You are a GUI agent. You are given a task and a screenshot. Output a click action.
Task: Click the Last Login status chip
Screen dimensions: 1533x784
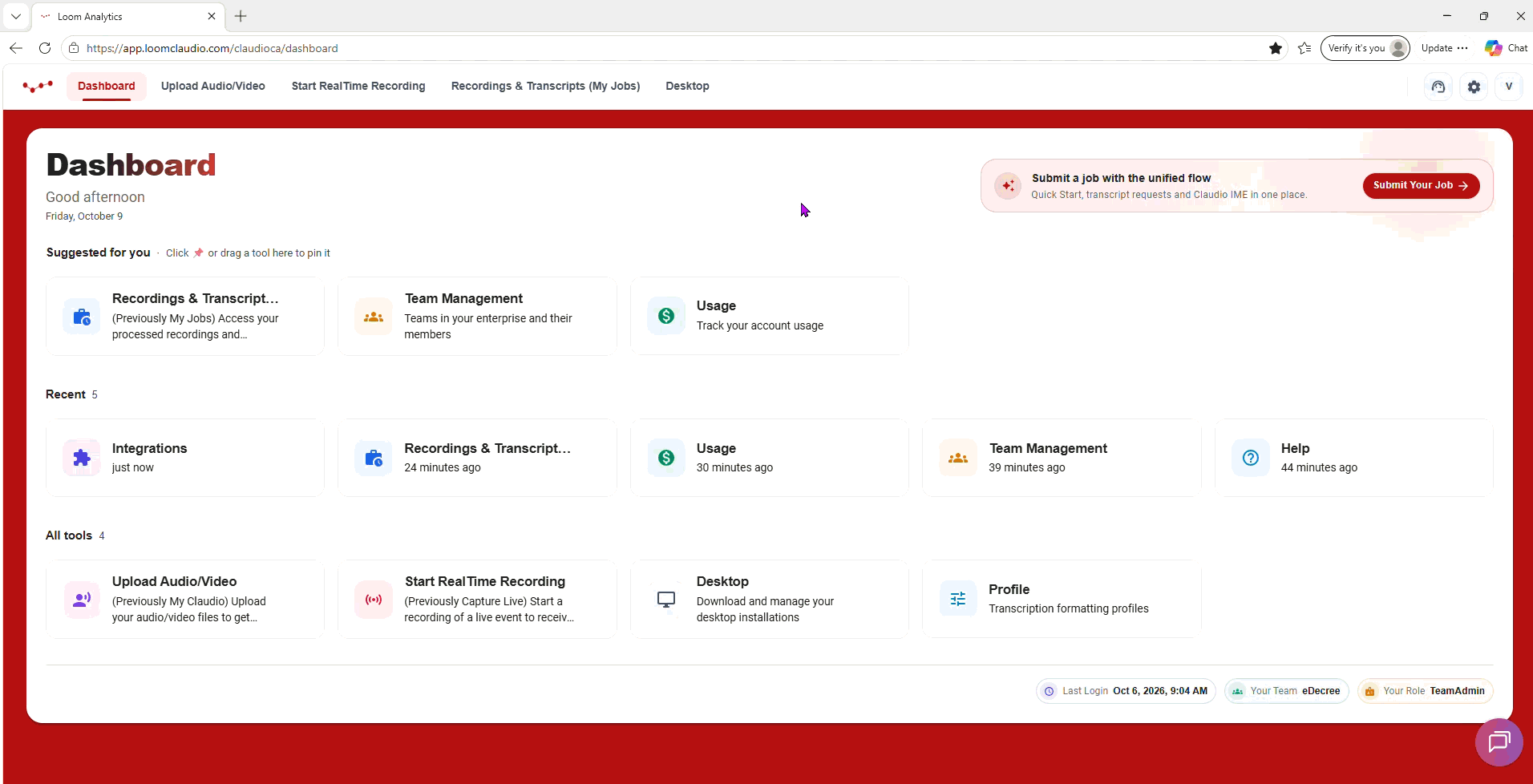[1126, 691]
